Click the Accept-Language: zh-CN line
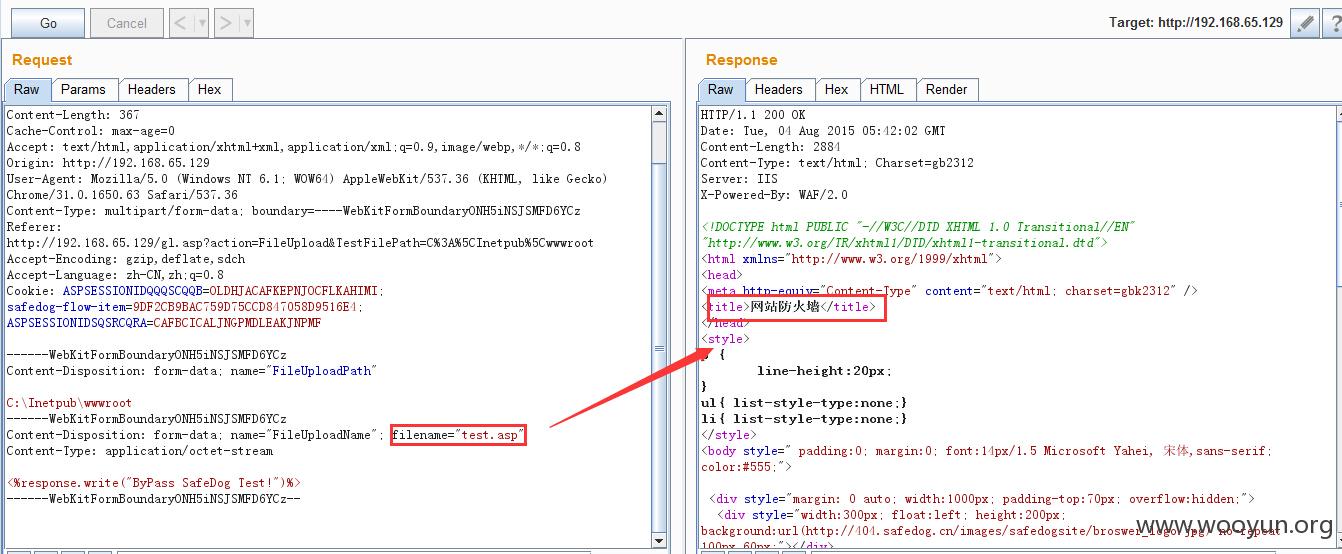Image resolution: width=1342 pixels, height=554 pixels. coord(115,275)
